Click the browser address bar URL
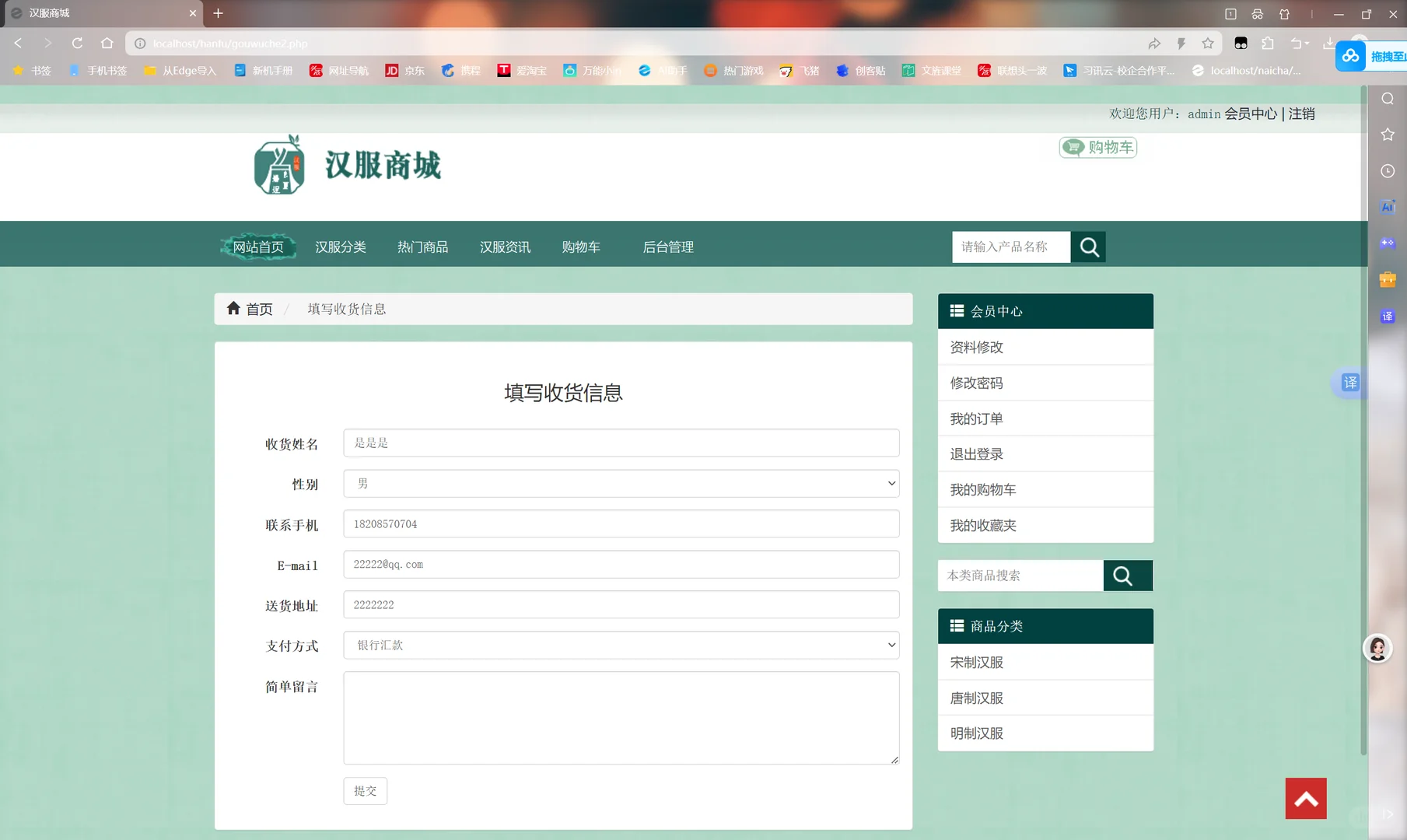The width and height of the screenshot is (1407, 840). point(230,44)
